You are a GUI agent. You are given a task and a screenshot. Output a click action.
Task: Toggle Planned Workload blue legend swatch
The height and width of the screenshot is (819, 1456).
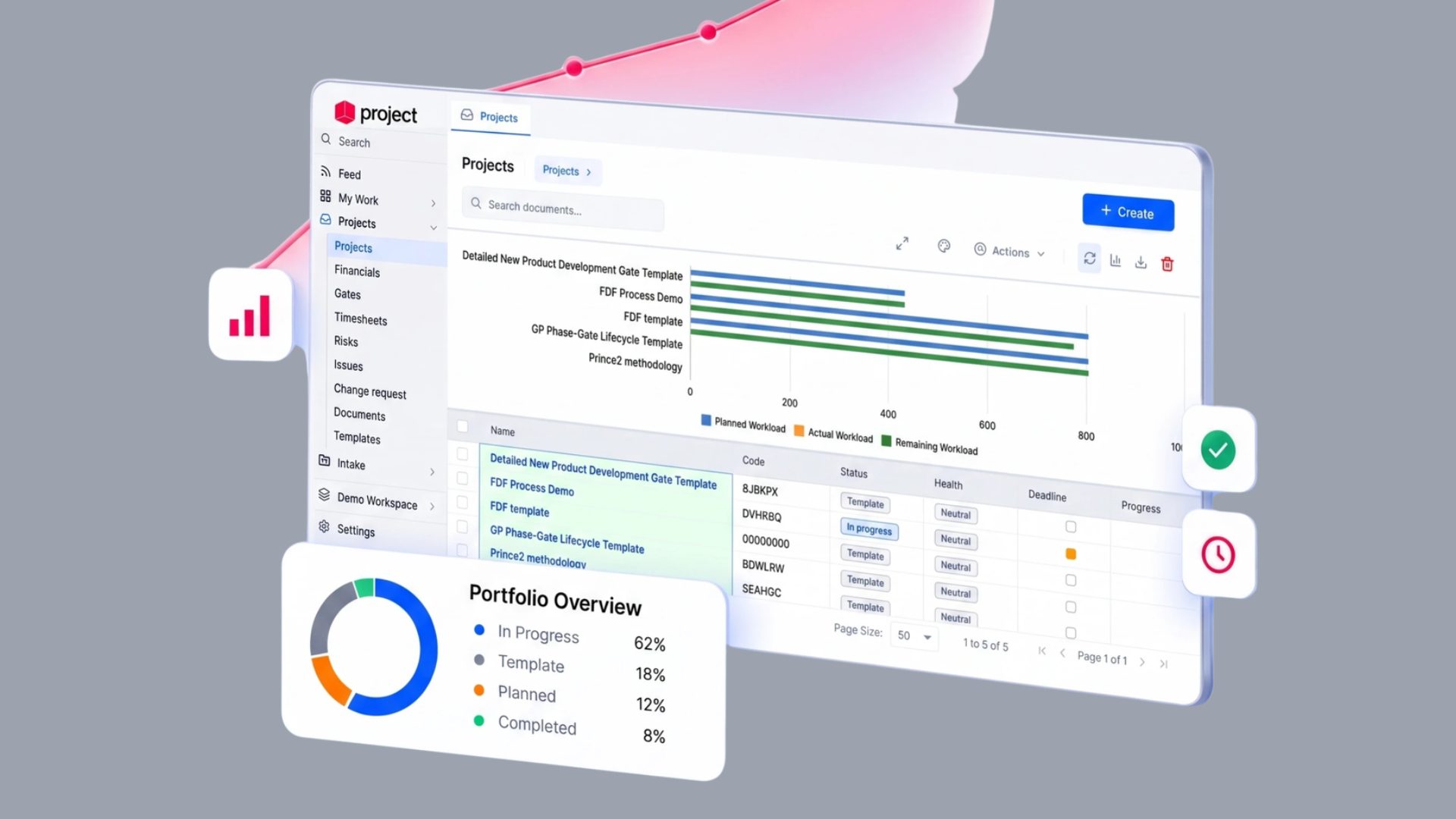(706, 419)
